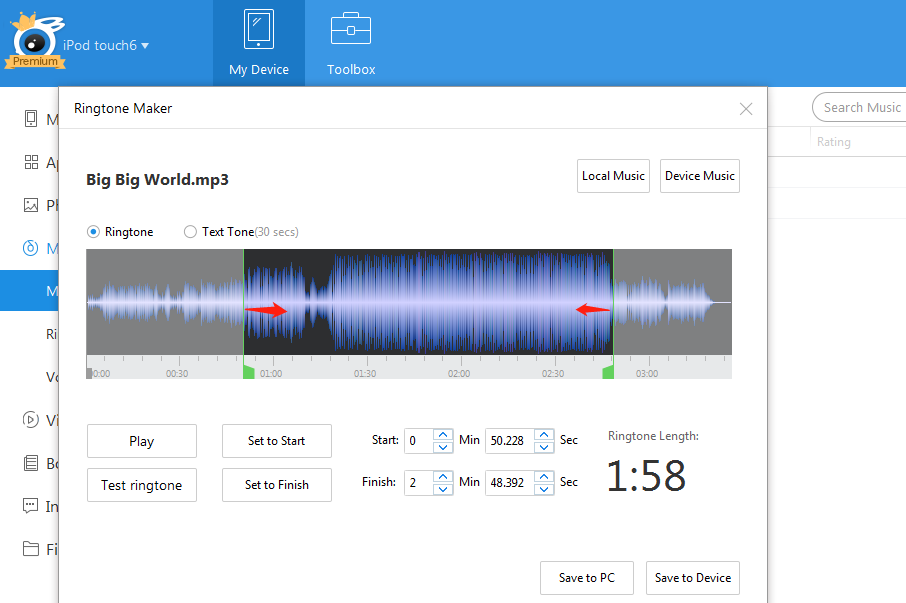906x603 pixels.
Task: Click the Videos play icon in sidebar
Action: click(x=31, y=420)
